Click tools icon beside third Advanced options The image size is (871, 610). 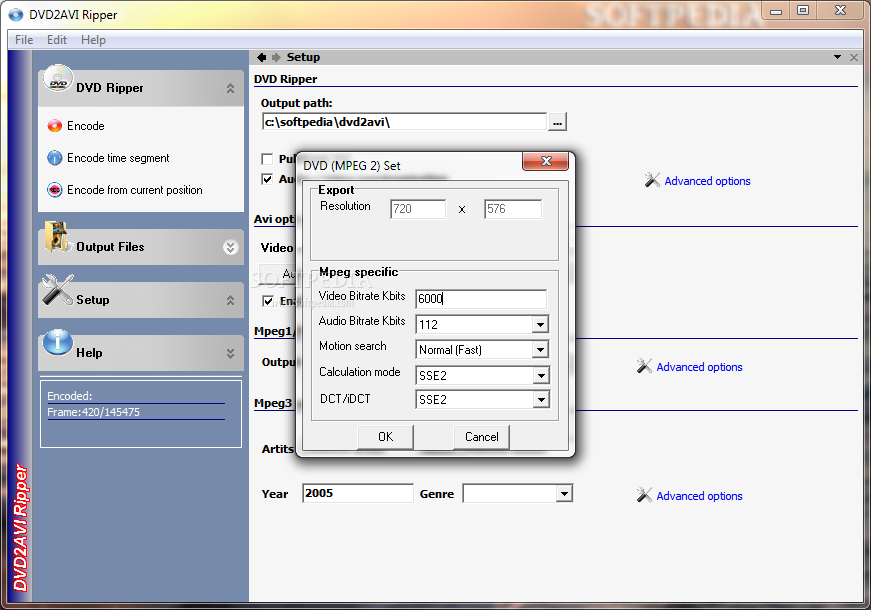(644, 495)
